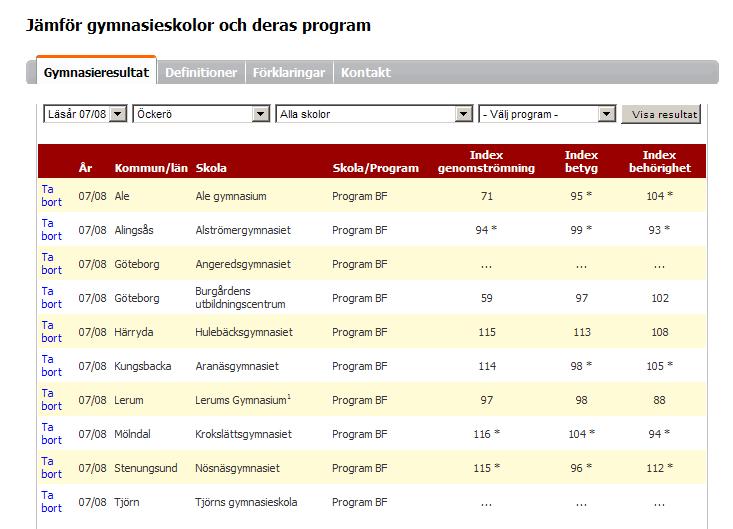Click Program BF in the Tjörns gymnasieskola row
This screenshot has width=733, height=529.
[x=359, y=502]
